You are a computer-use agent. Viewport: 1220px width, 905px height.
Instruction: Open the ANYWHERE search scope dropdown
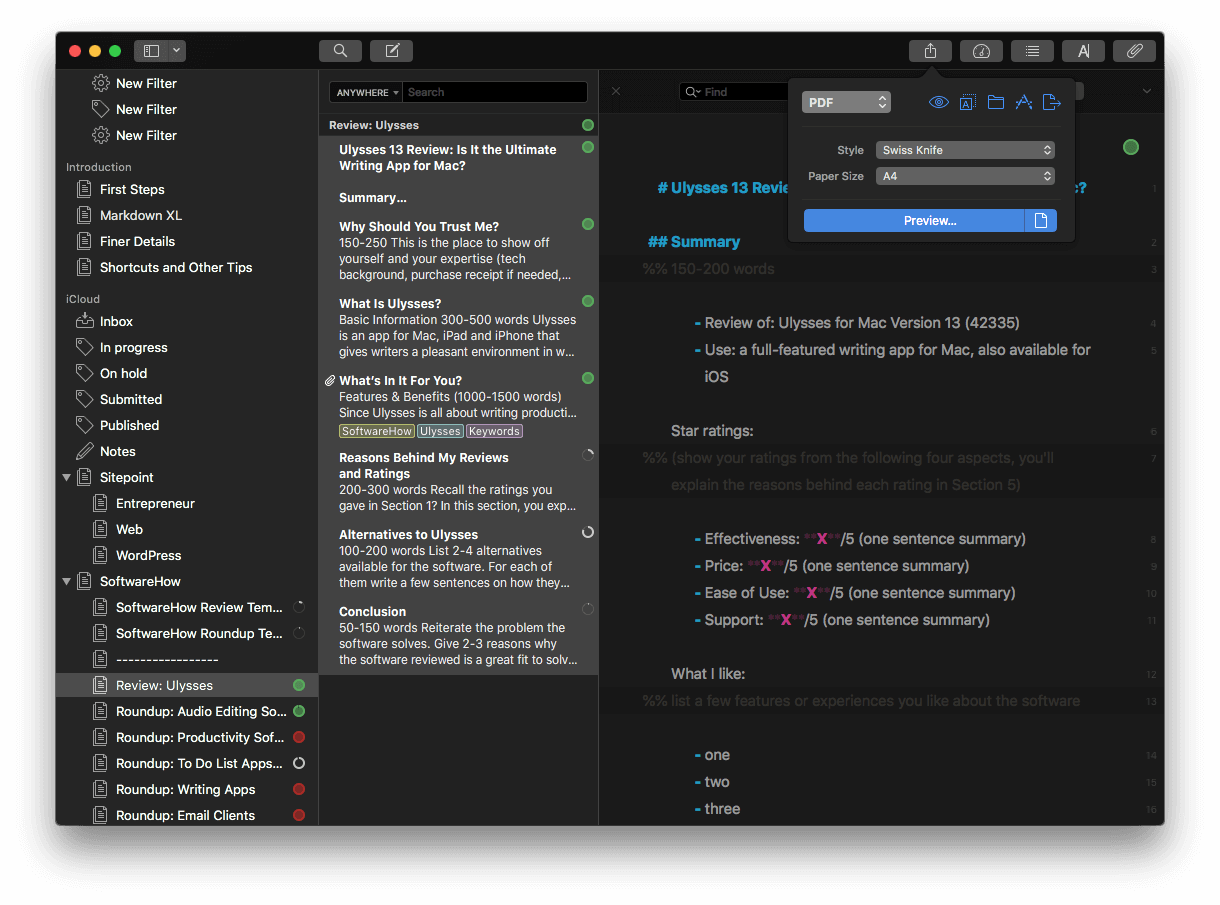(x=367, y=92)
